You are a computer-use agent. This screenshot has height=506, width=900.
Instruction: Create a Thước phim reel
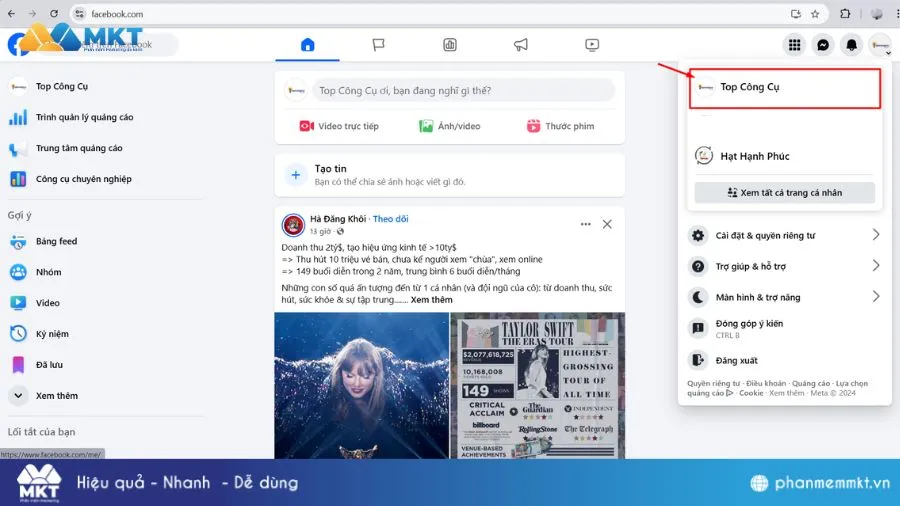pyautogui.click(x=560, y=126)
